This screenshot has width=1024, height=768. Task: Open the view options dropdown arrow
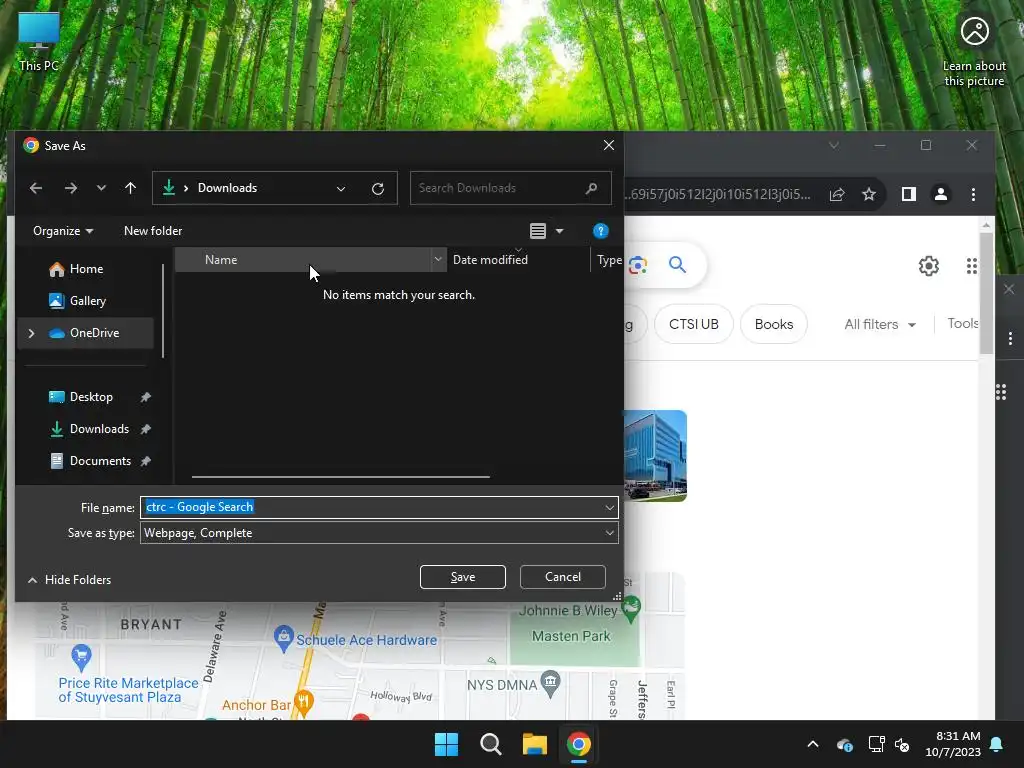click(560, 231)
